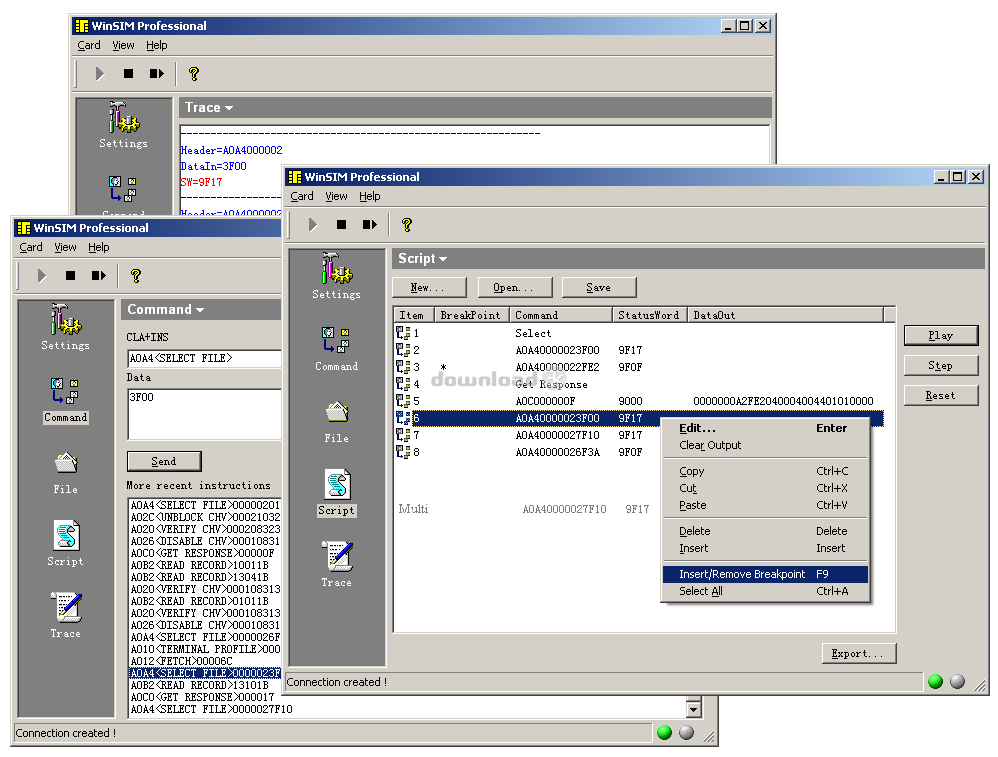Click the Open... script button
Image resolution: width=998 pixels, height=757 pixels.
514,288
